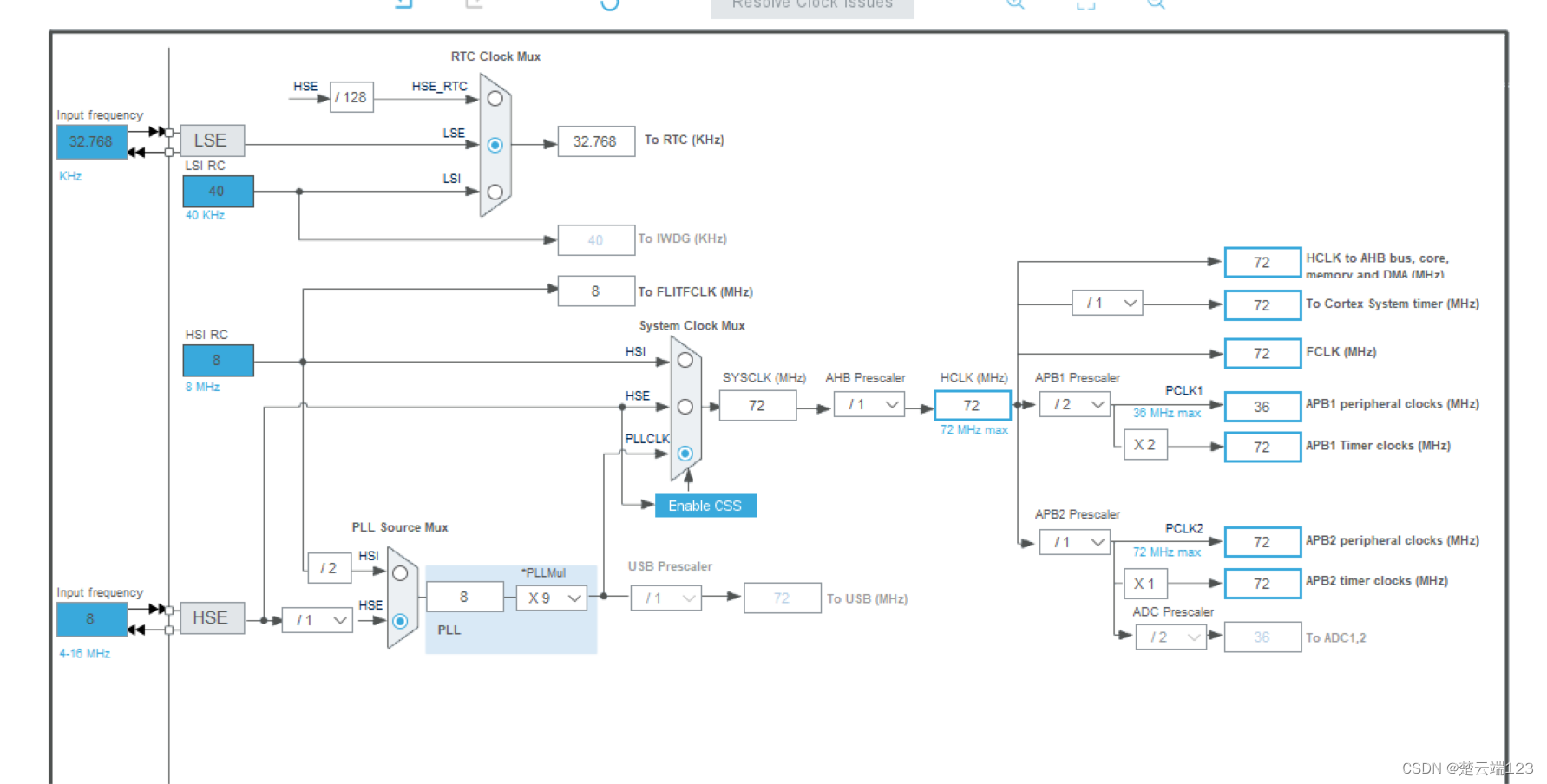Click the LSI RC 40 value box
The image size is (1547, 784).
(218, 192)
